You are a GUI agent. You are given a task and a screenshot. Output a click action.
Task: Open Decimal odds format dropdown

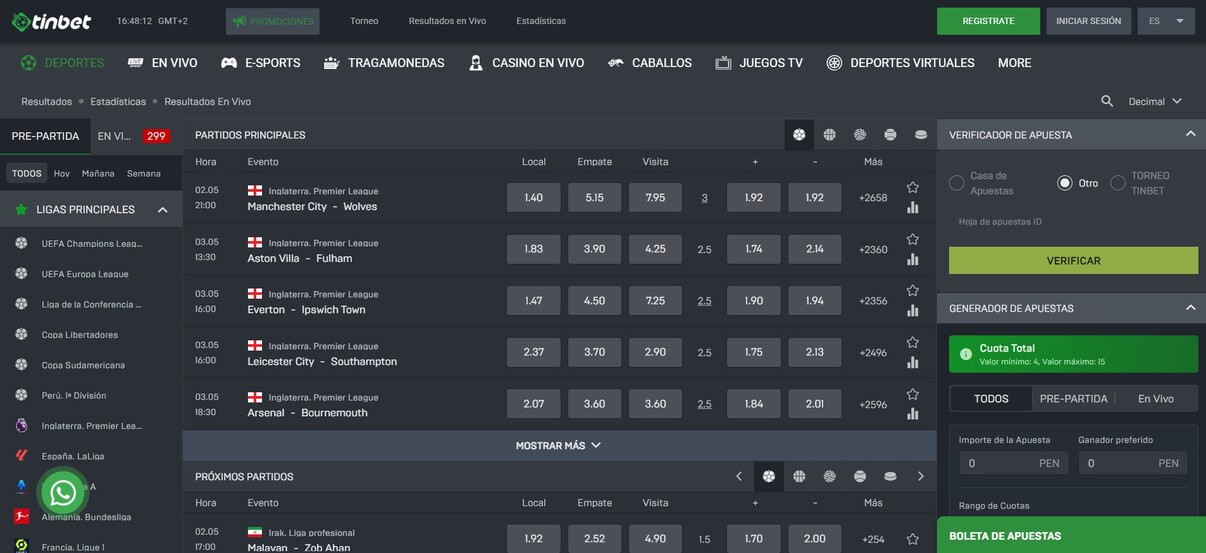coord(1155,101)
